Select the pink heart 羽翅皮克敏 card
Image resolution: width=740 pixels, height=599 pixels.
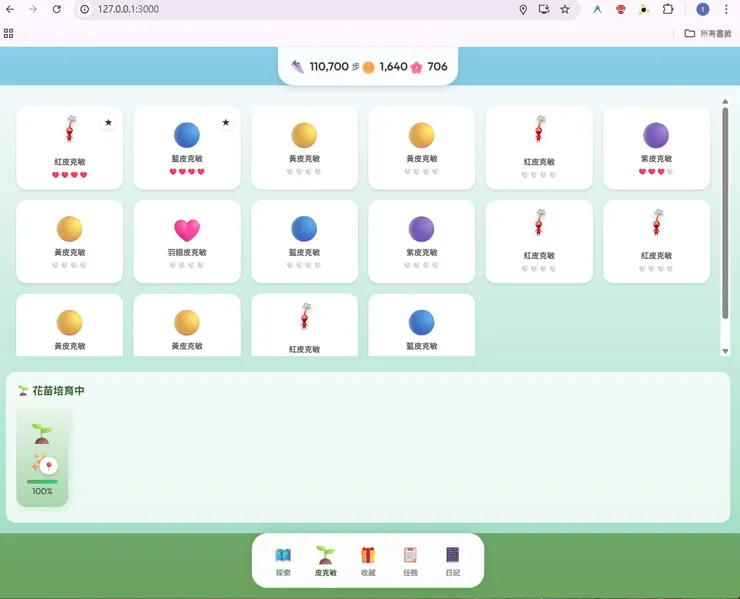tap(187, 242)
